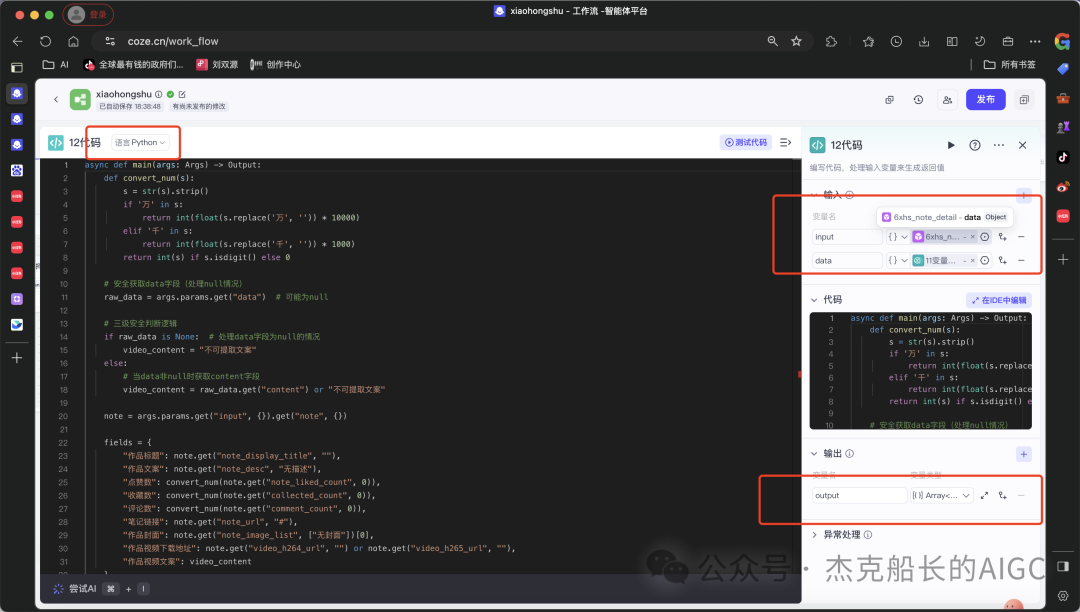1080x612 pixels.
Task: Edit the xiaohongshu workflow name pencil icon
Action: click(x=182, y=94)
